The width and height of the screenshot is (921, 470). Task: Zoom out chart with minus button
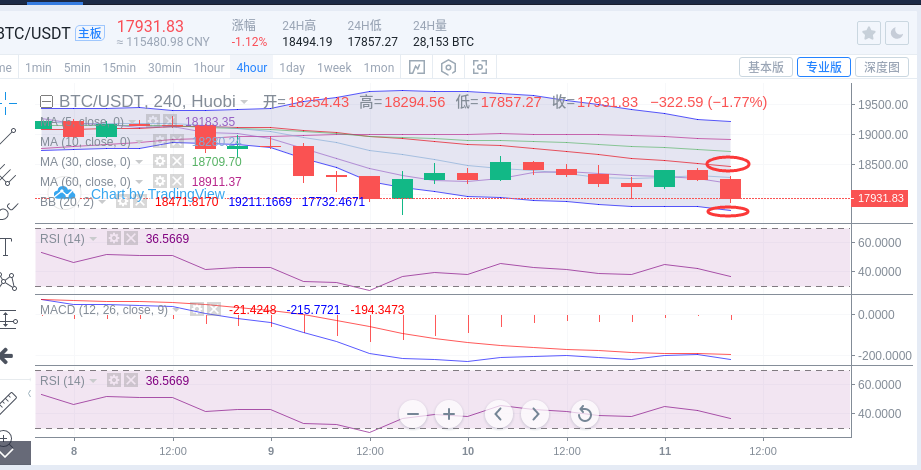[x=413, y=414]
